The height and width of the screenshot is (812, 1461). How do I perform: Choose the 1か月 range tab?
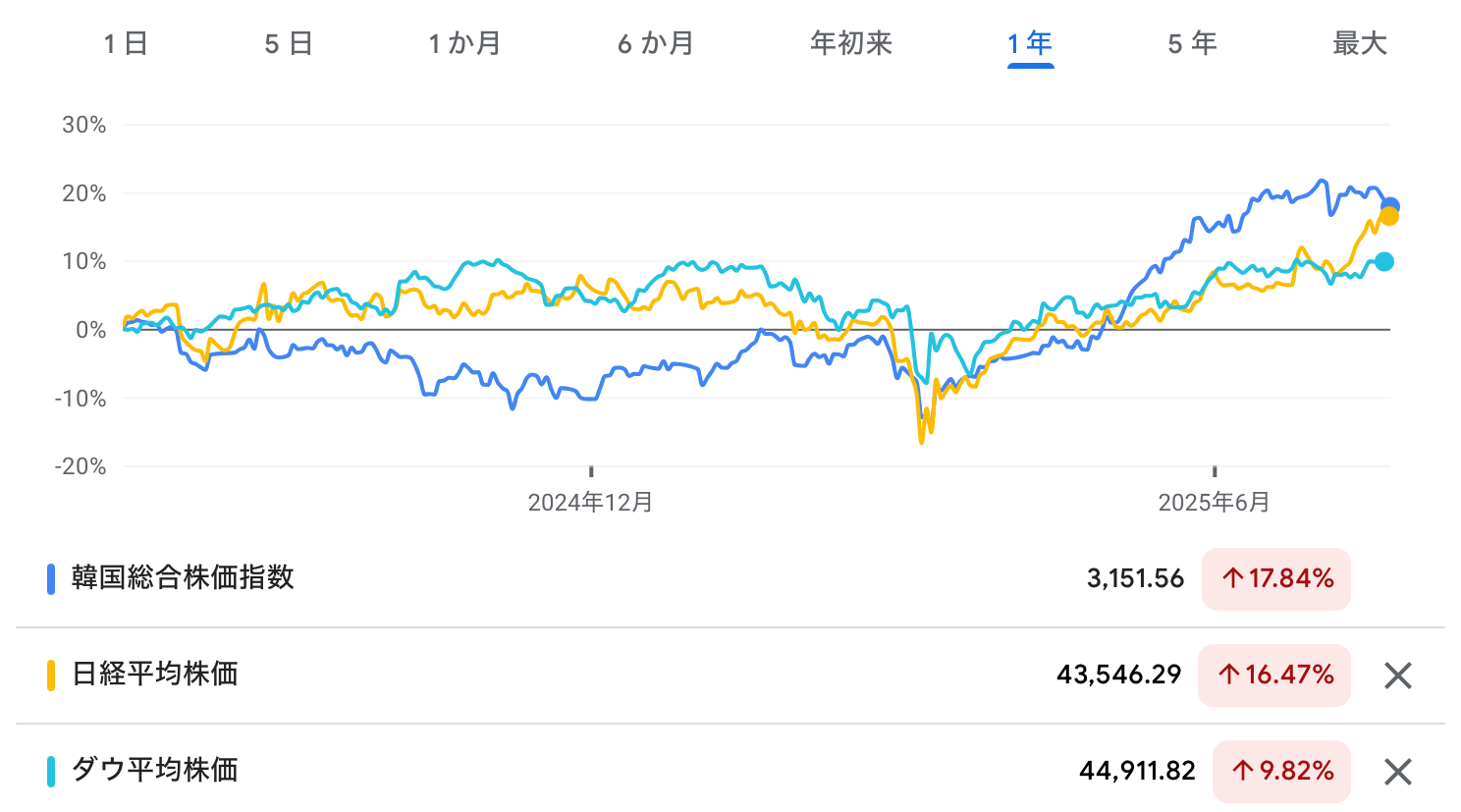465,44
